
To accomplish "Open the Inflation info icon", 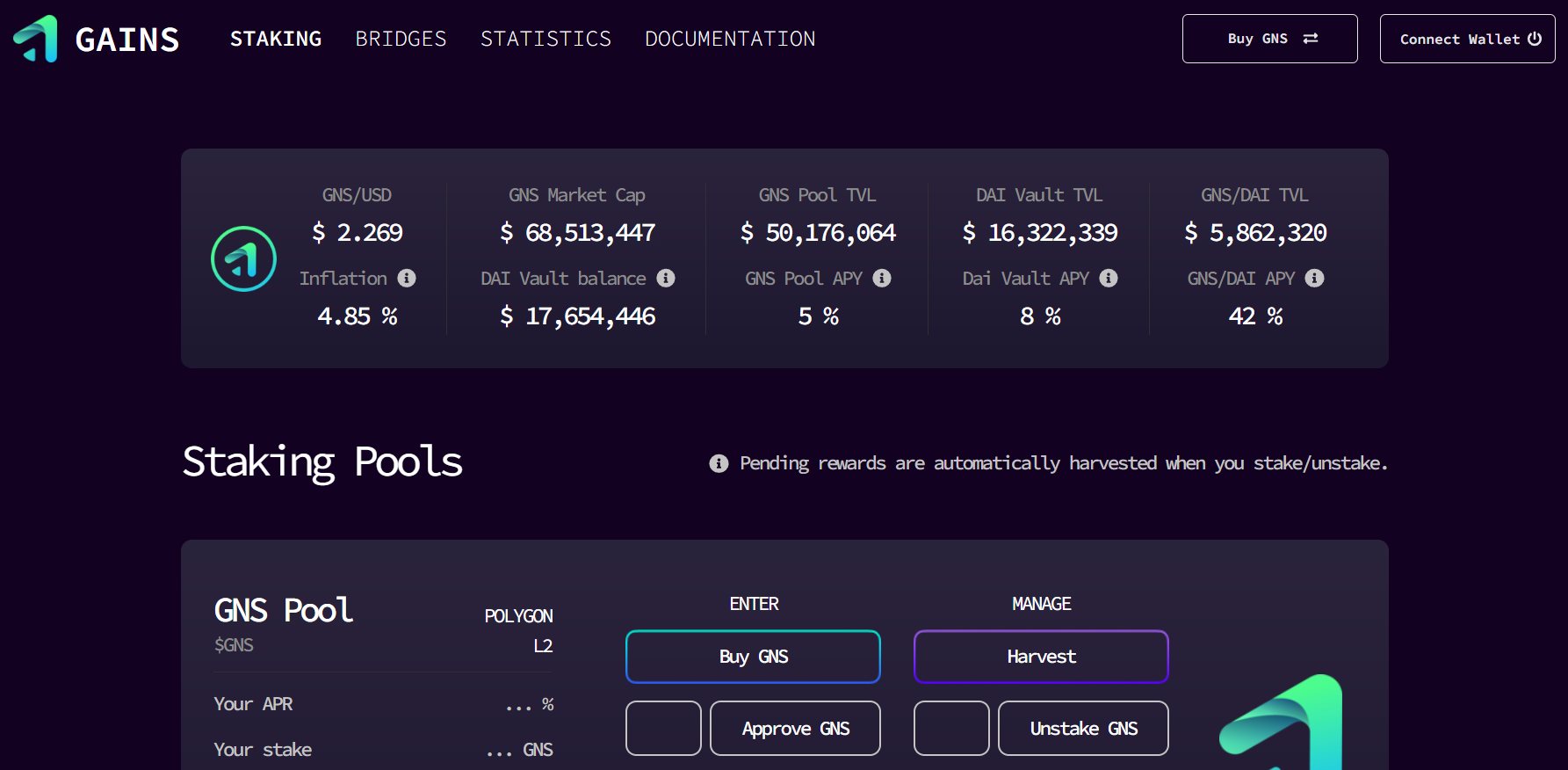I will 407,278.
